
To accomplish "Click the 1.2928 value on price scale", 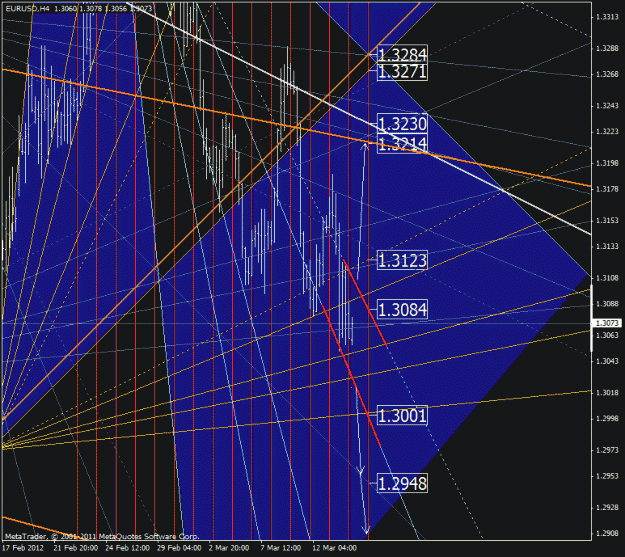I will (607, 508).
